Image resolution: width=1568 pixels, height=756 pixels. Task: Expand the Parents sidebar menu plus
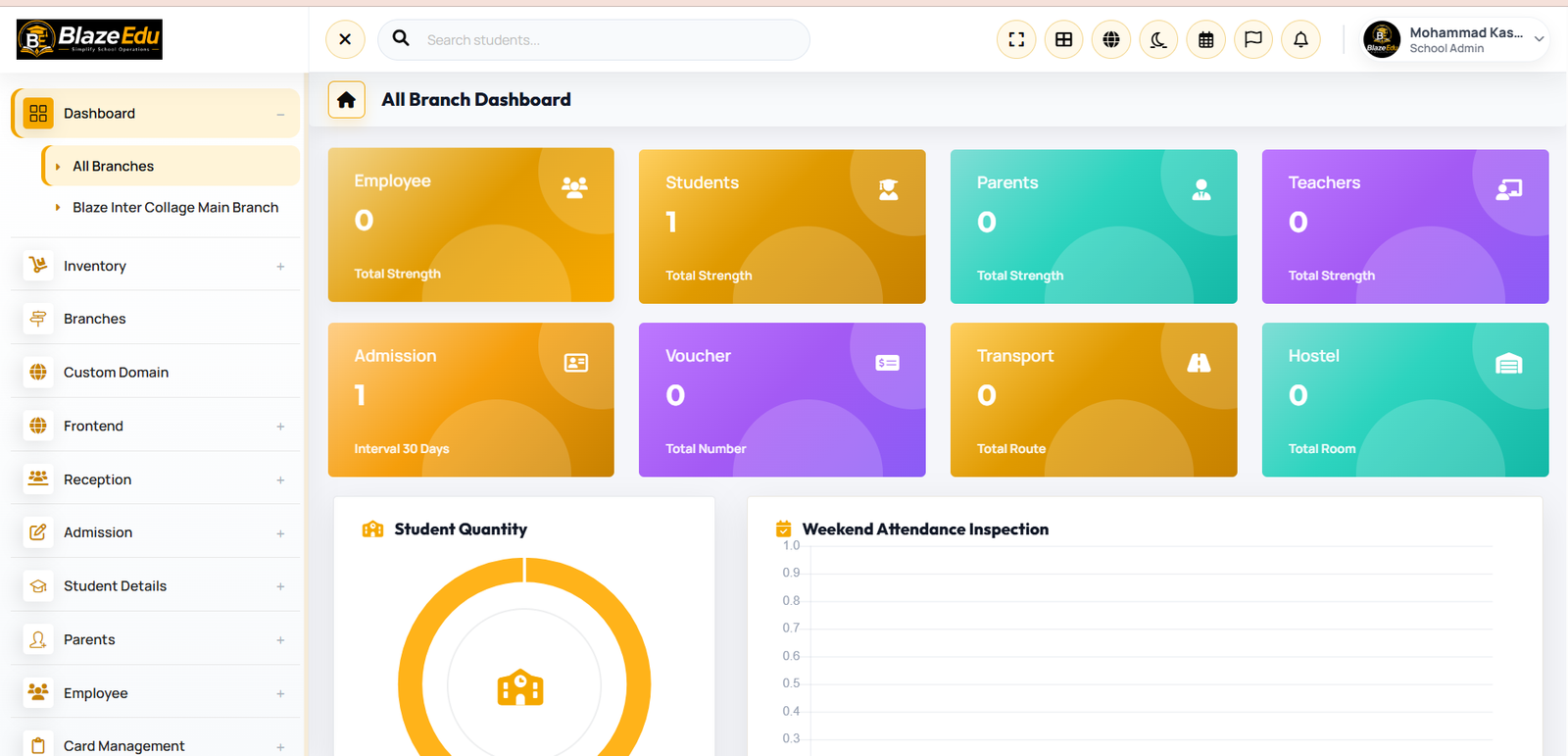pyautogui.click(x=280, y=640)
